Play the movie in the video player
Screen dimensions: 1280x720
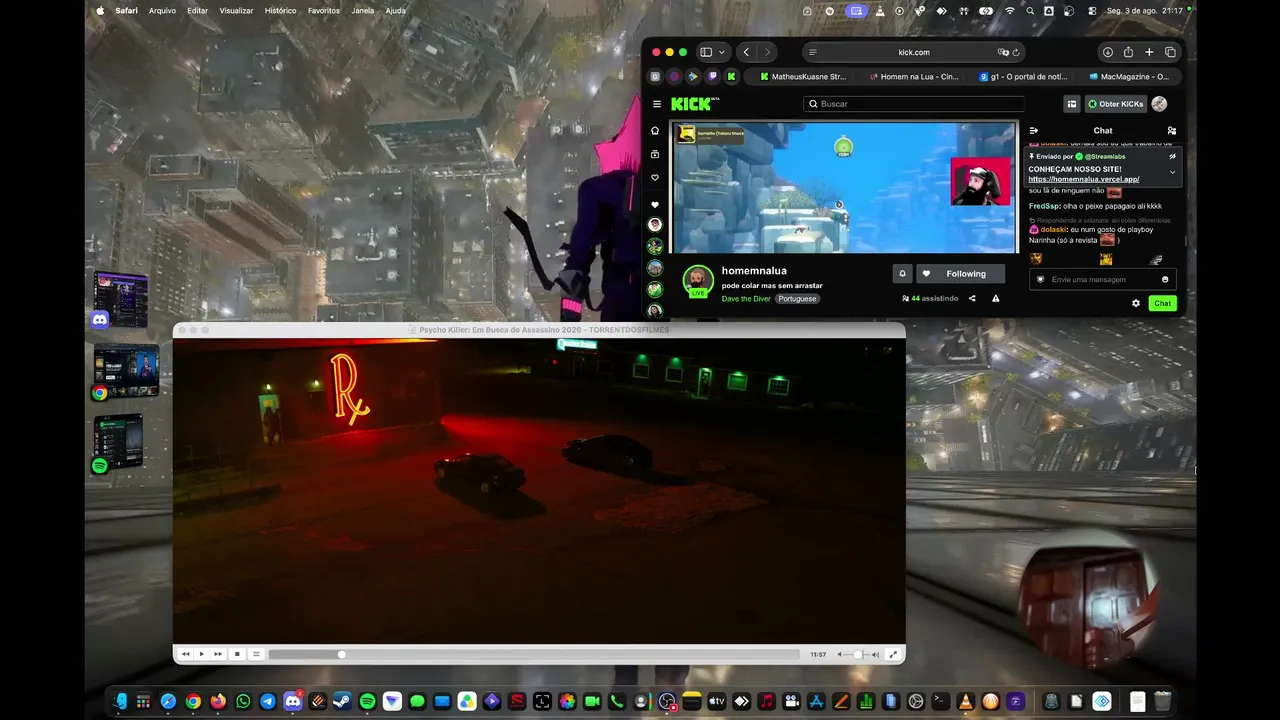[x=201, y=654]
